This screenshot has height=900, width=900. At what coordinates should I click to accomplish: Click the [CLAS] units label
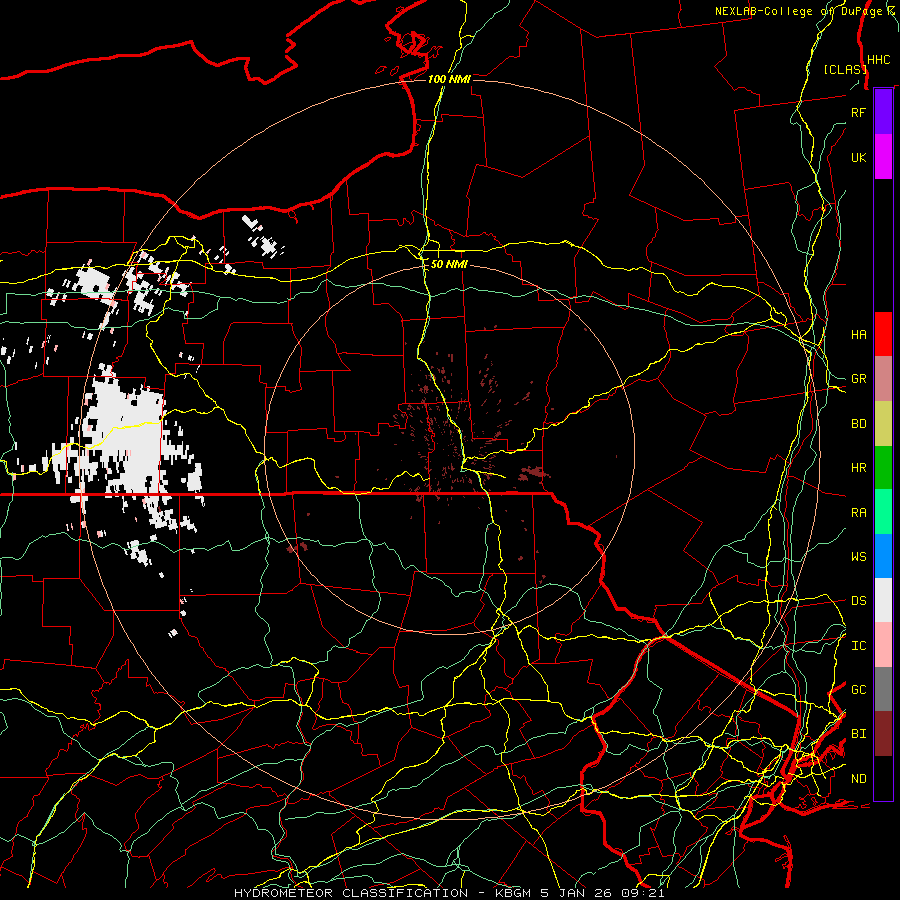click(x=845, y=69)
